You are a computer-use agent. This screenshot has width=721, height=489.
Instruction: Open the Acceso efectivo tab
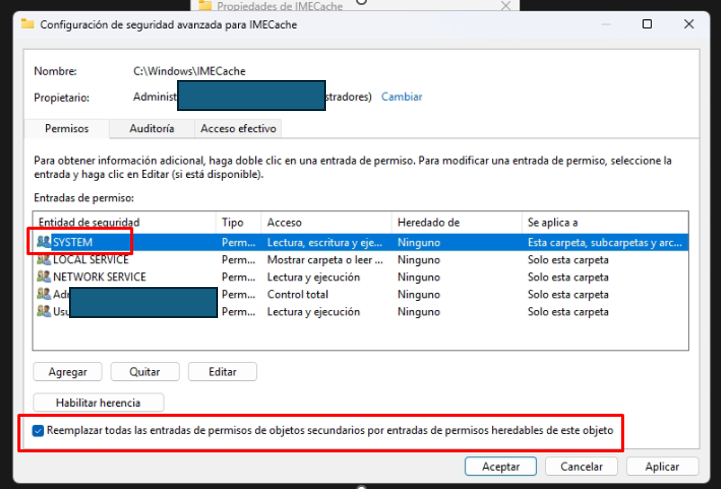[238, 129]
